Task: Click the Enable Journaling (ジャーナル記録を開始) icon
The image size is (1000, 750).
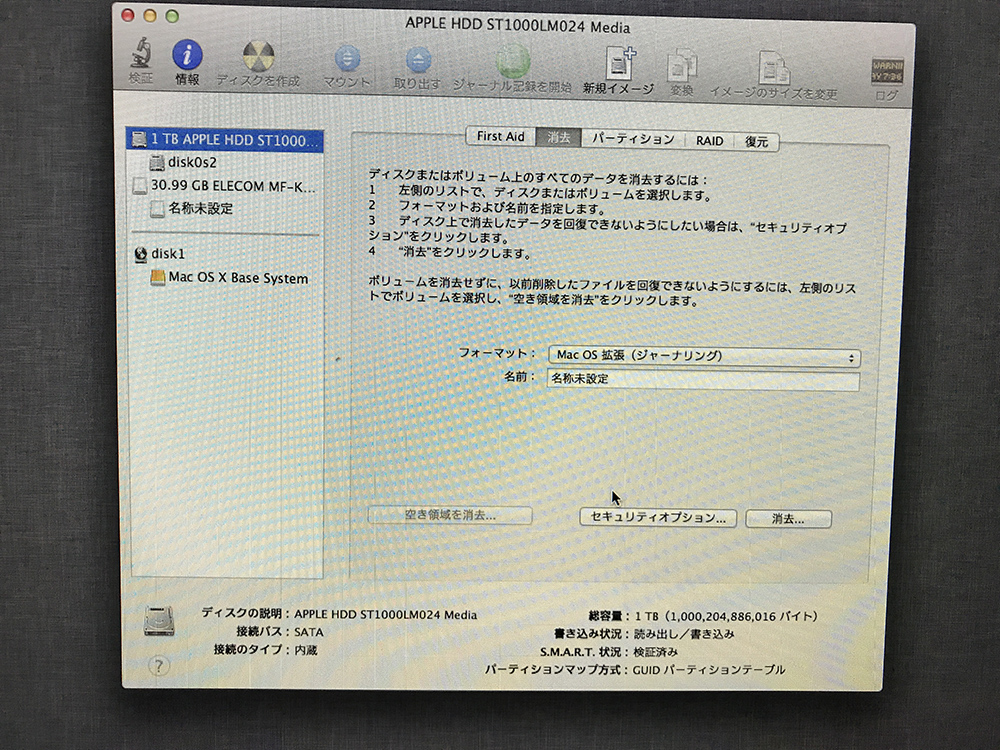Action: coord(513,61)
